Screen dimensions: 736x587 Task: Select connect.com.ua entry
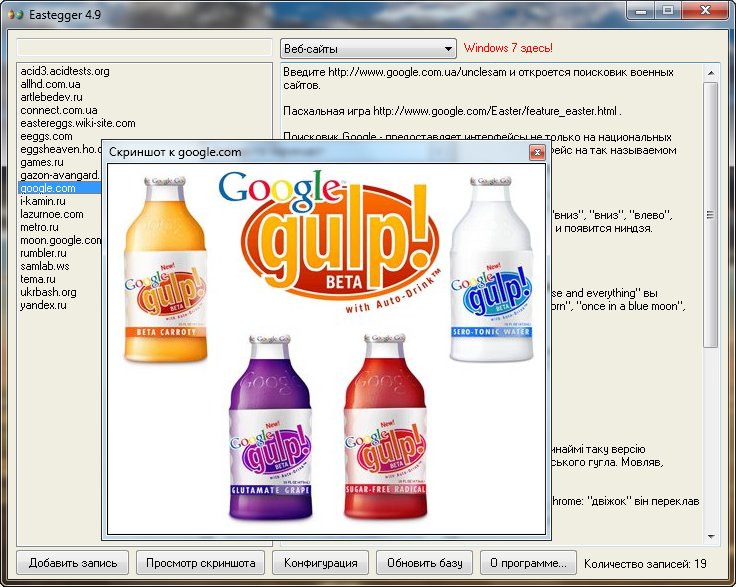pyautogui.click(x=59, y=110)
